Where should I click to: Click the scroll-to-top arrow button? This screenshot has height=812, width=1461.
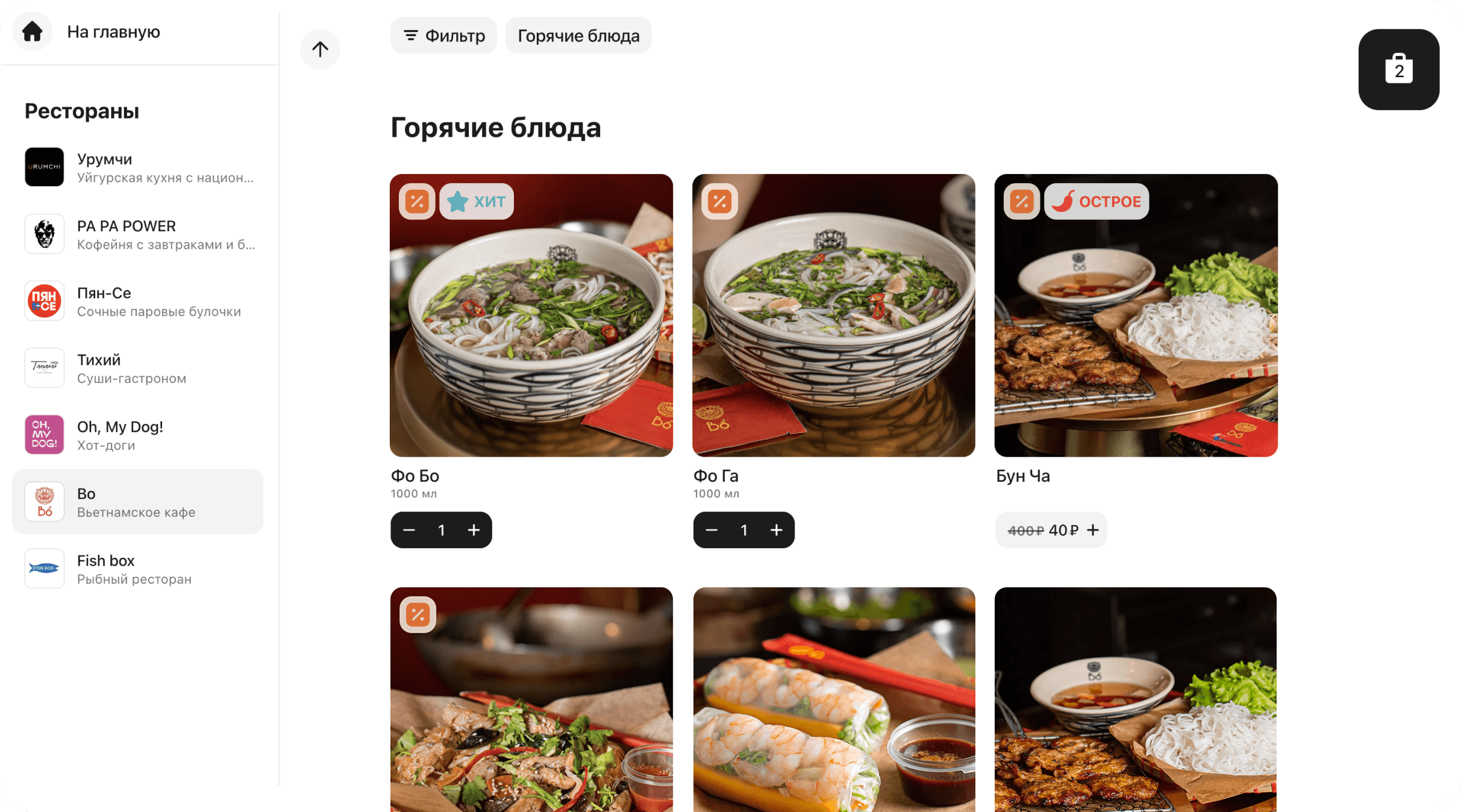coord(320,49)
